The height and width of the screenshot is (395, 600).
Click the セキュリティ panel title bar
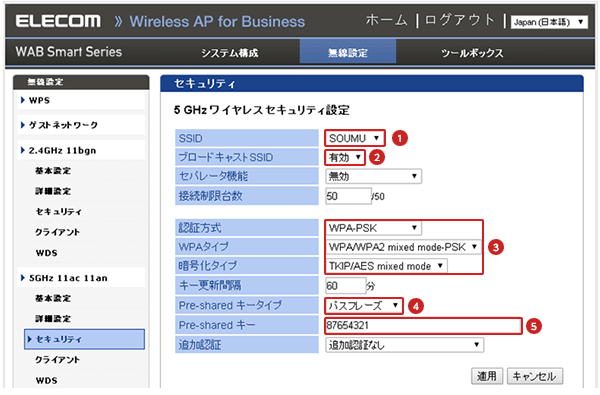click(x=372, y=83)
